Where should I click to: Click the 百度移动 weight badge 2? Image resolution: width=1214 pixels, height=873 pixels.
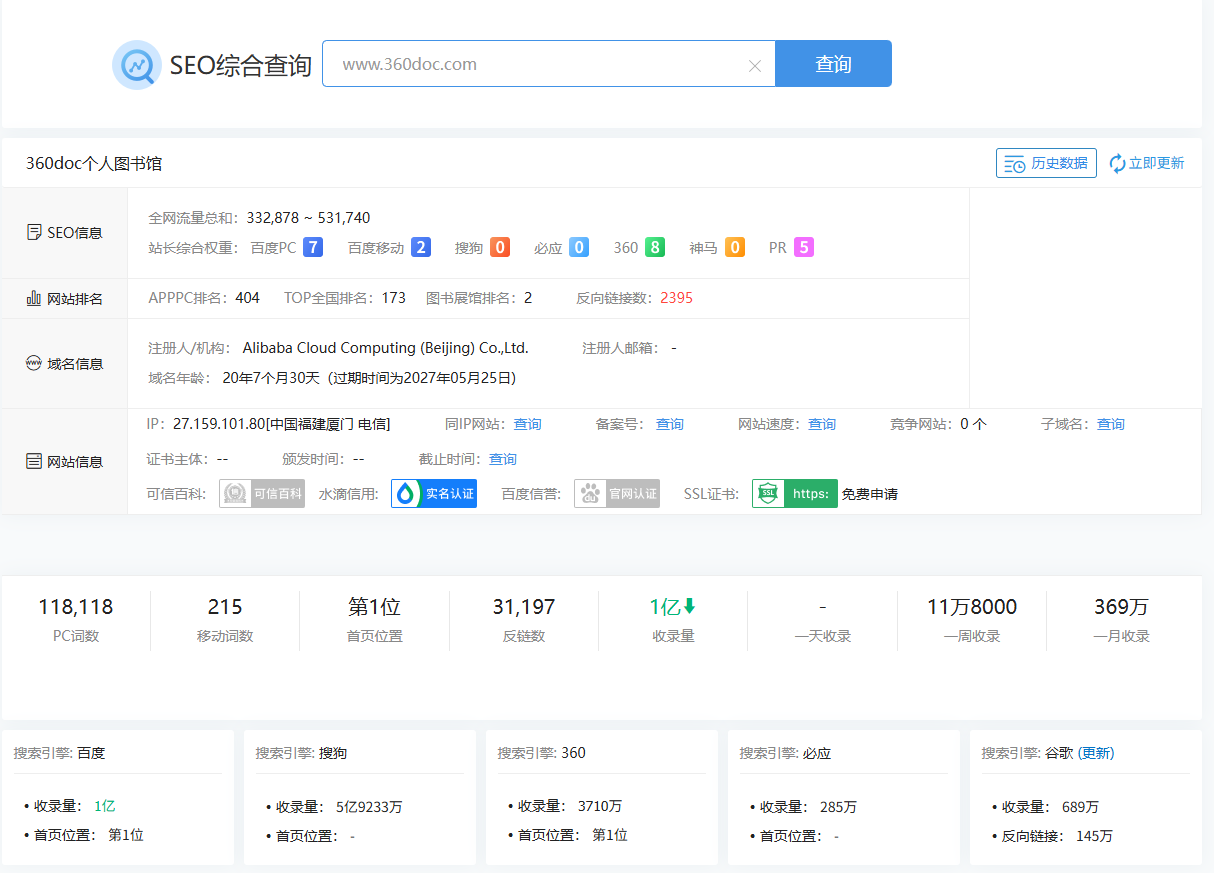[x=421, y=247]
